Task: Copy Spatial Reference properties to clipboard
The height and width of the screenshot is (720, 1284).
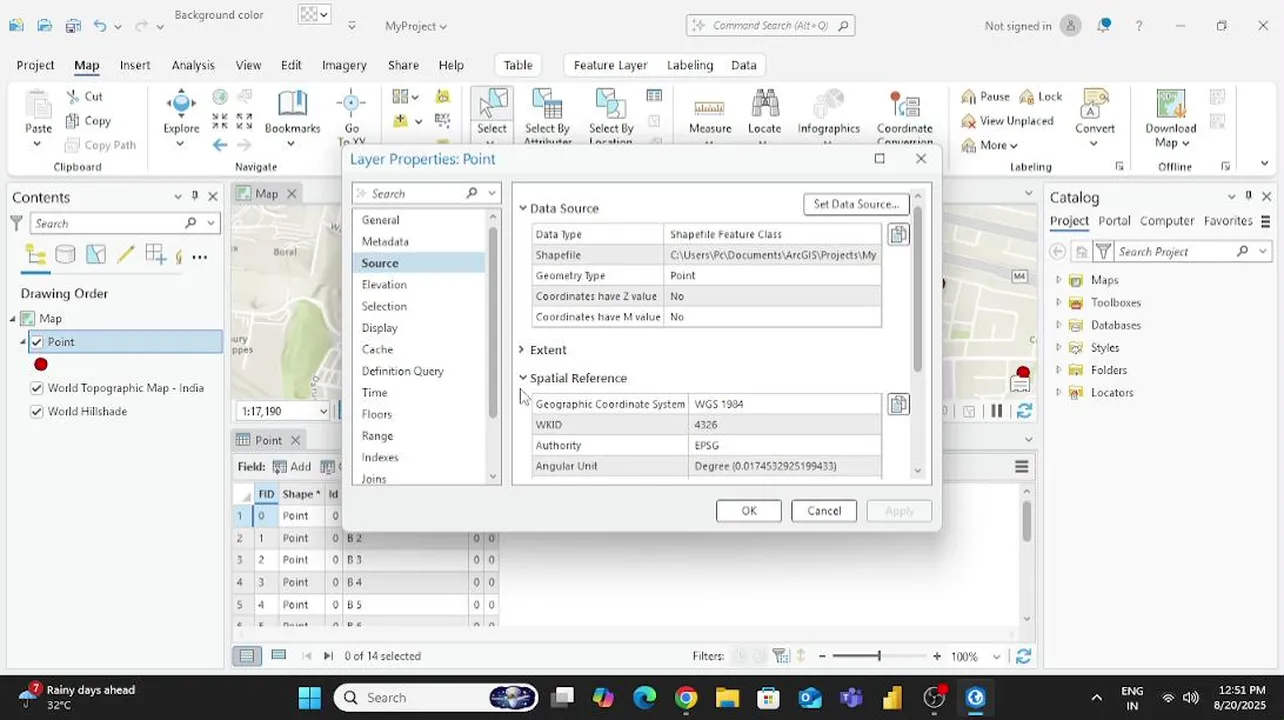Action: (899, 404)
